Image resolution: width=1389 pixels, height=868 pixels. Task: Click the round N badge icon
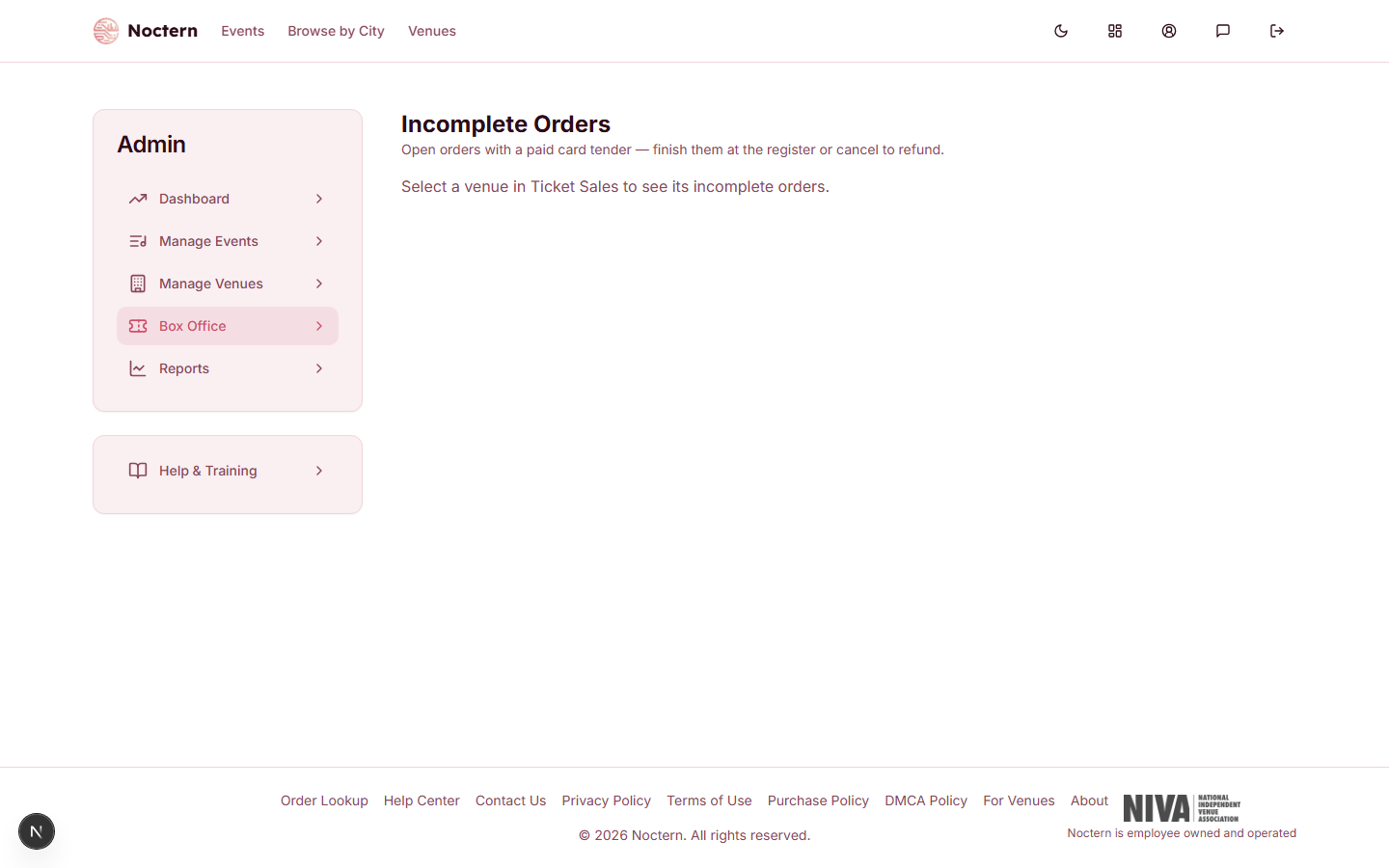37,831
